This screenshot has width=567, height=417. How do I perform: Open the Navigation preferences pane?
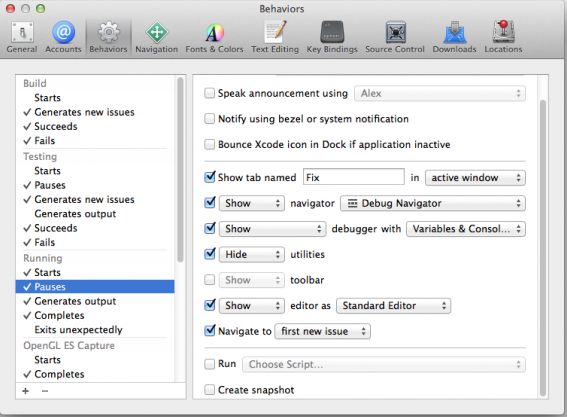(157, 37)
